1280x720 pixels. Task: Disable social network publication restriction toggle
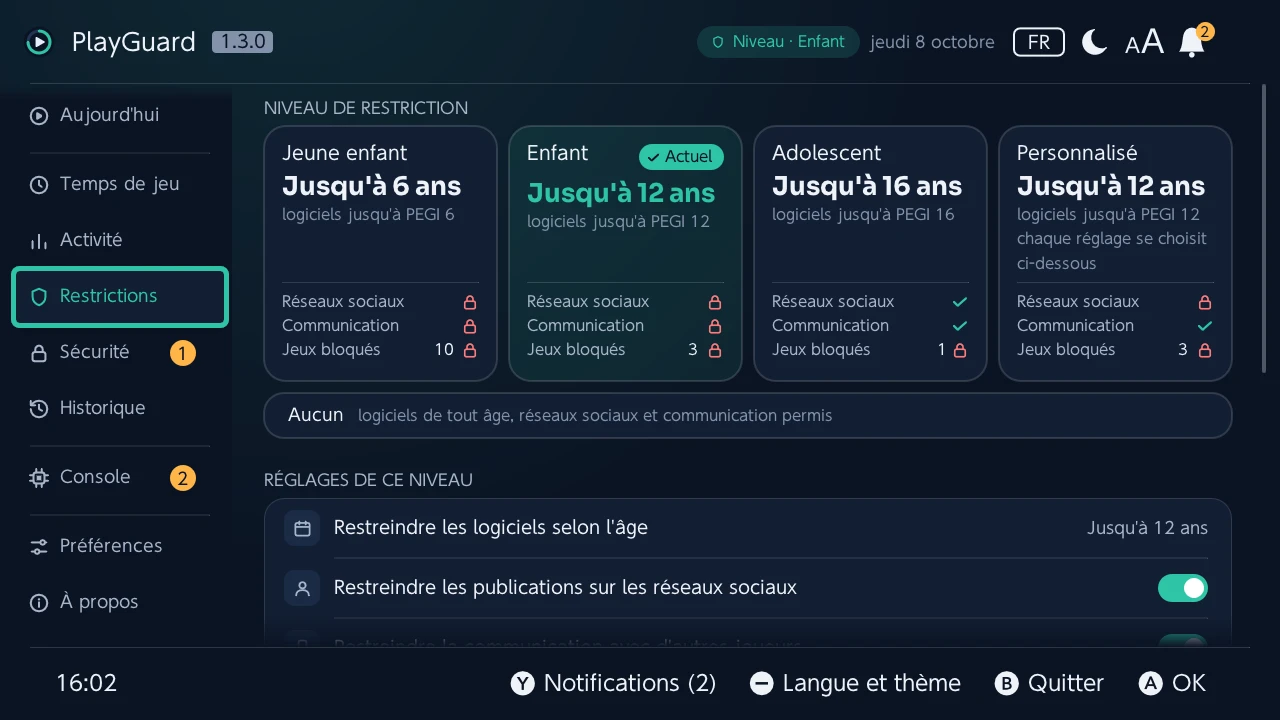1183,588
